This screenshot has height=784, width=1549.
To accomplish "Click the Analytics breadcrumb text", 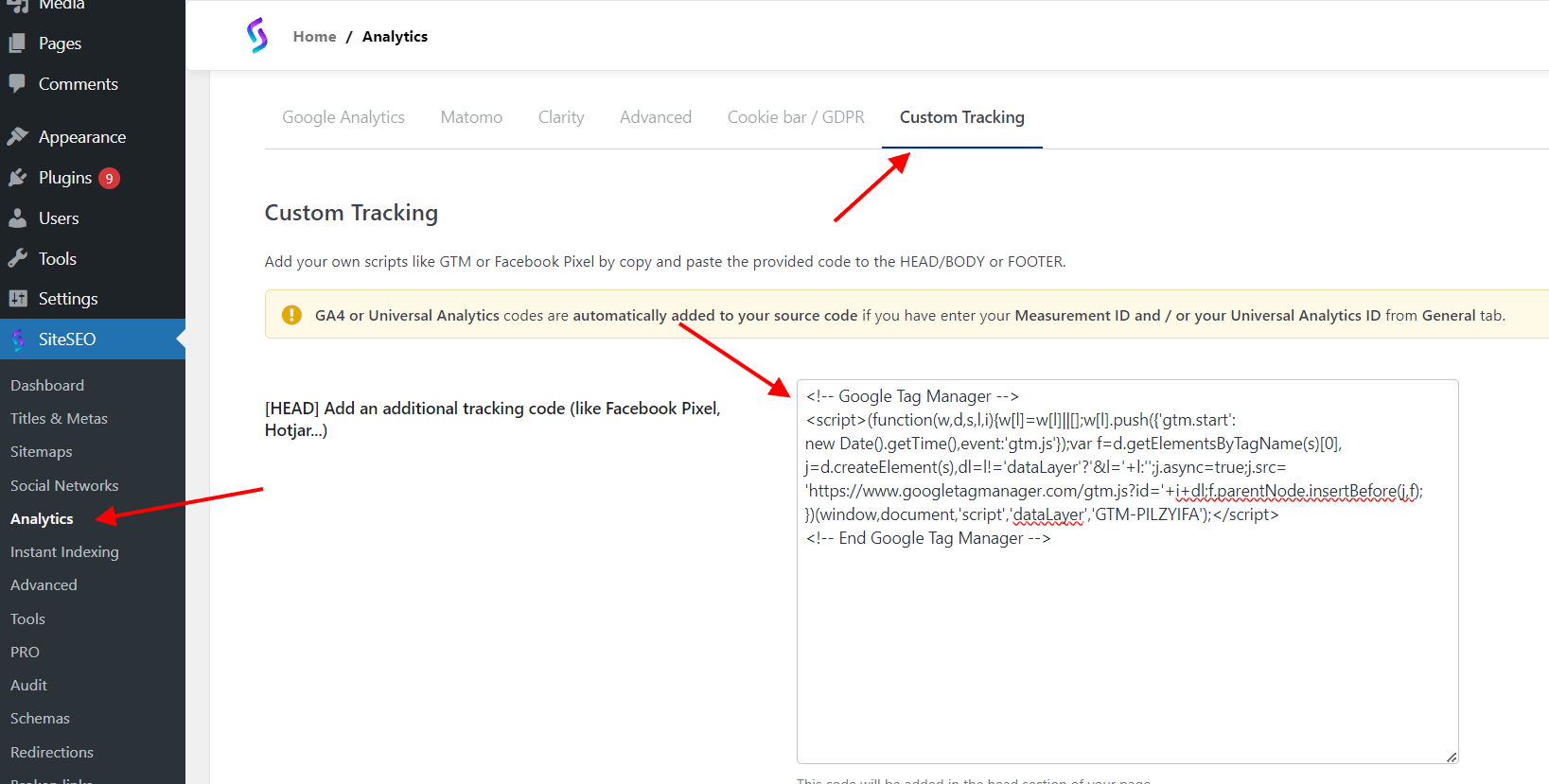I will (x=395, y=36).
